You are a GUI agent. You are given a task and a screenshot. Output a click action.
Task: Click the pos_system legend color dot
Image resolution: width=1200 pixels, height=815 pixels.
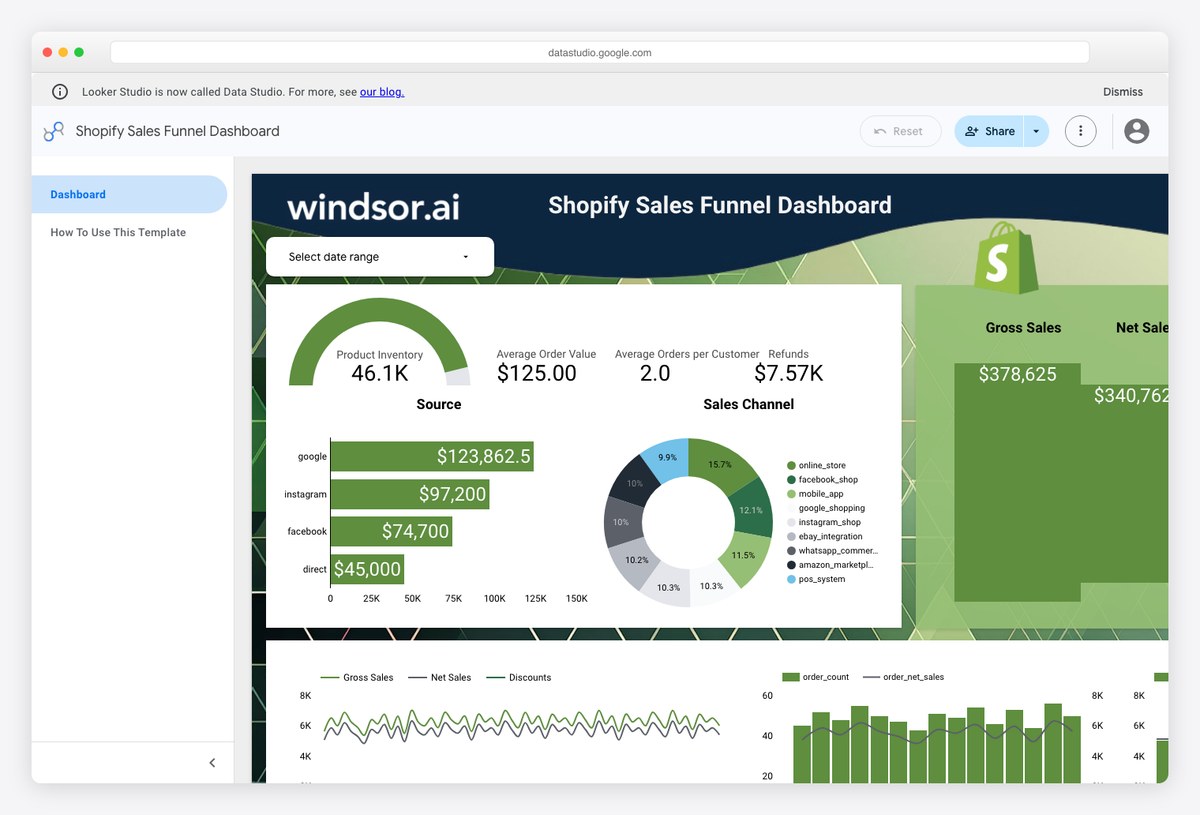point(791,579)
